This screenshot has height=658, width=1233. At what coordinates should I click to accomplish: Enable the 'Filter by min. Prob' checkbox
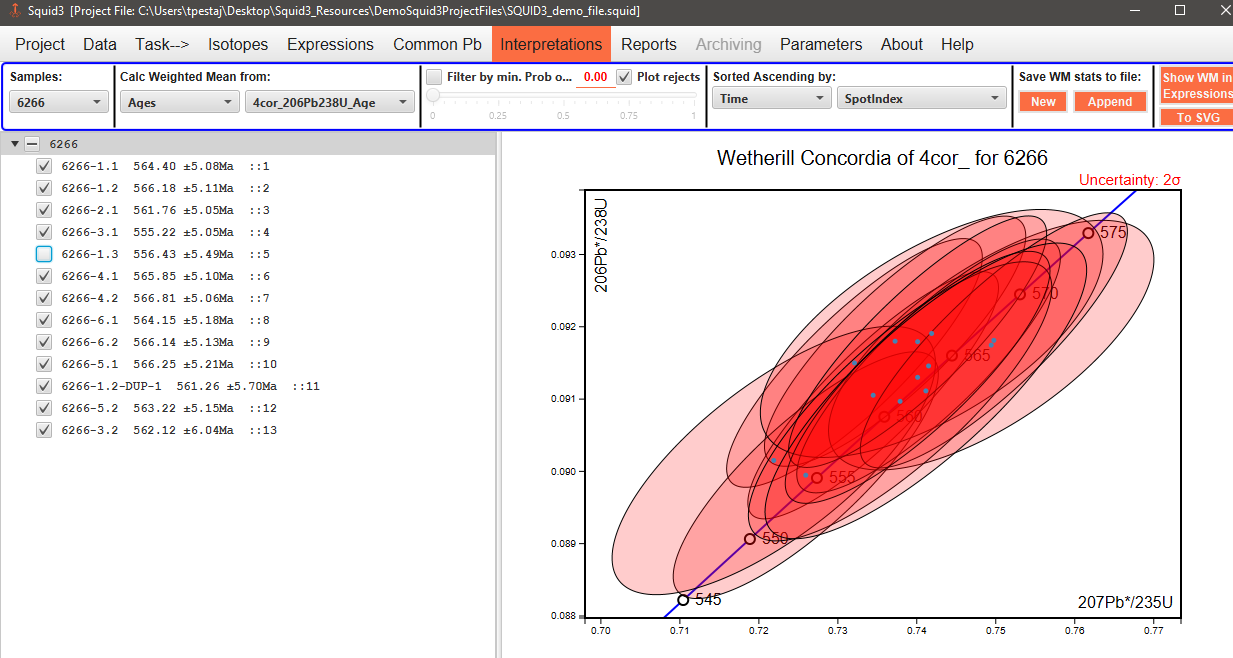coord(434,76)
